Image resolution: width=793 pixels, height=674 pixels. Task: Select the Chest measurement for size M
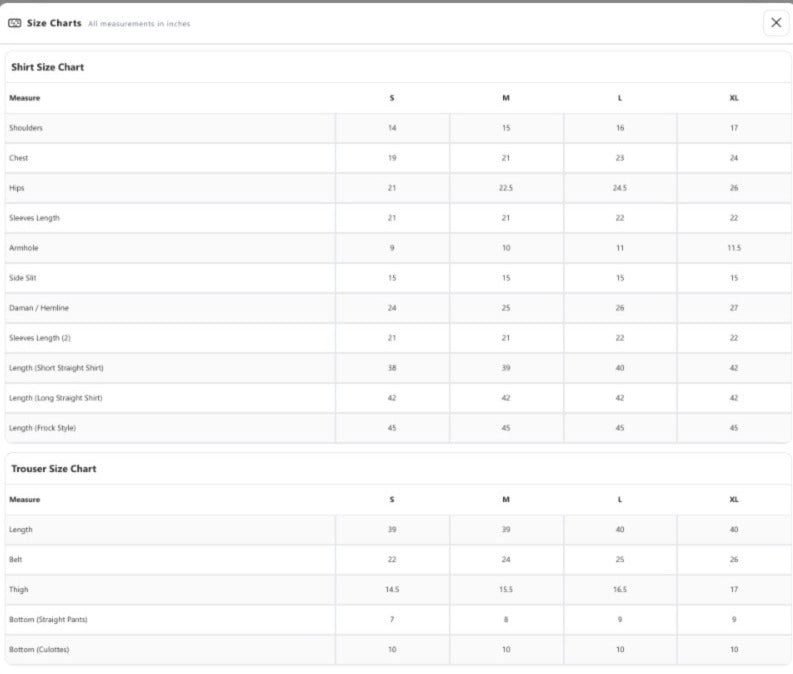[x=506, y=158]
